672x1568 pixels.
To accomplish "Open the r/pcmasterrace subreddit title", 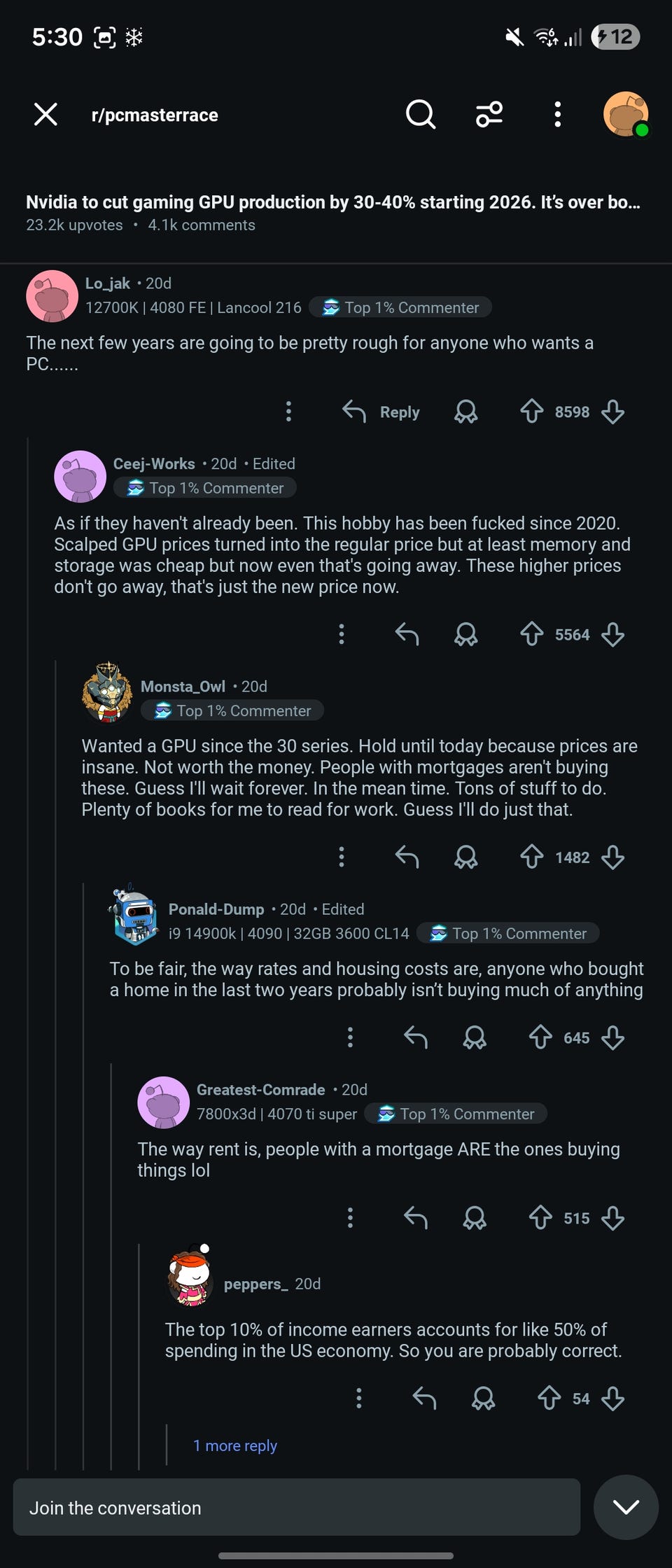I will coord(155,115).
